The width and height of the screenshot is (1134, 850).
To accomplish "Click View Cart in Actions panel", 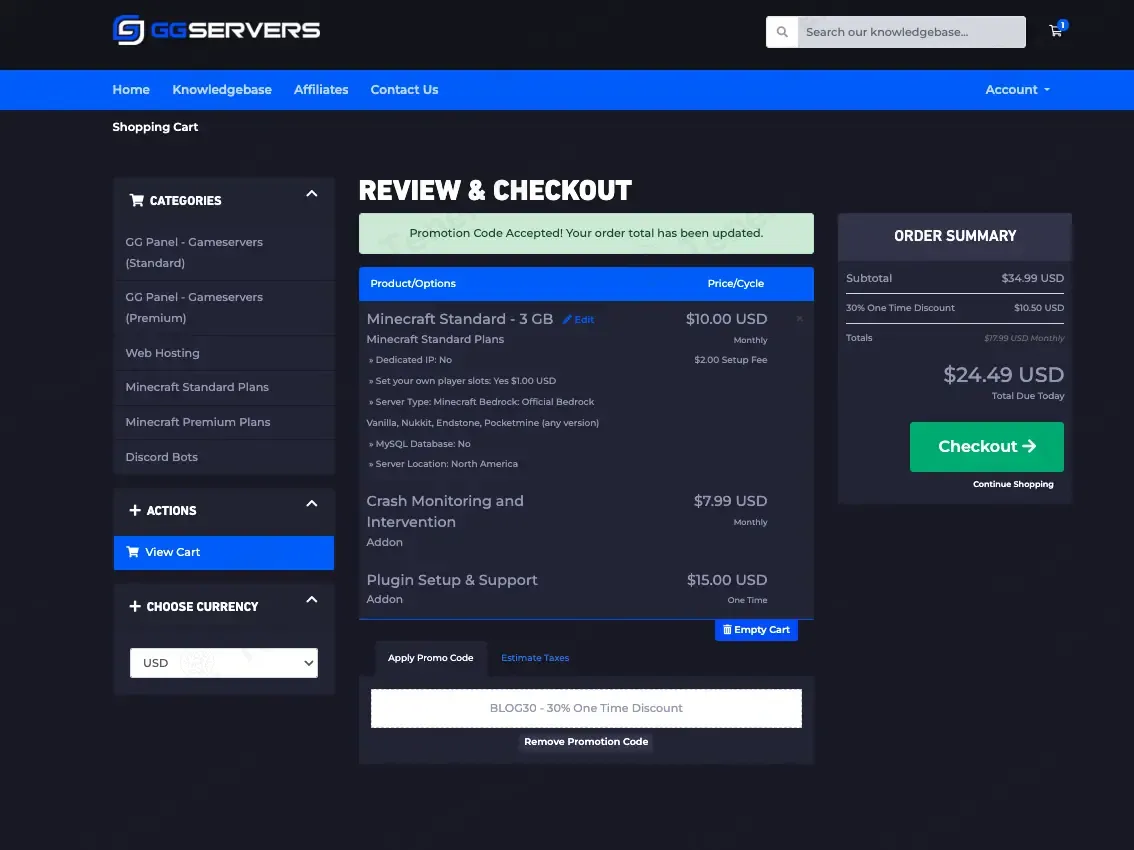I will pyautogui.click(x=224, y=553).
